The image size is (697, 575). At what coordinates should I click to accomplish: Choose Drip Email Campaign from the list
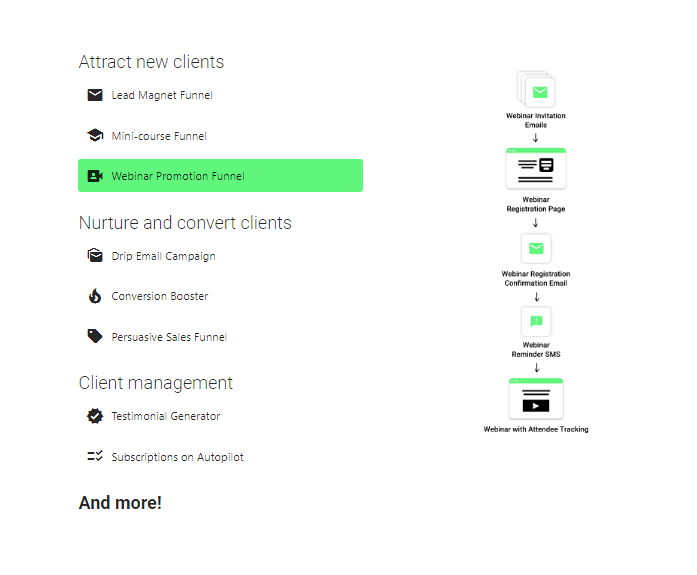pyautogui.click(x=163, y=256)
